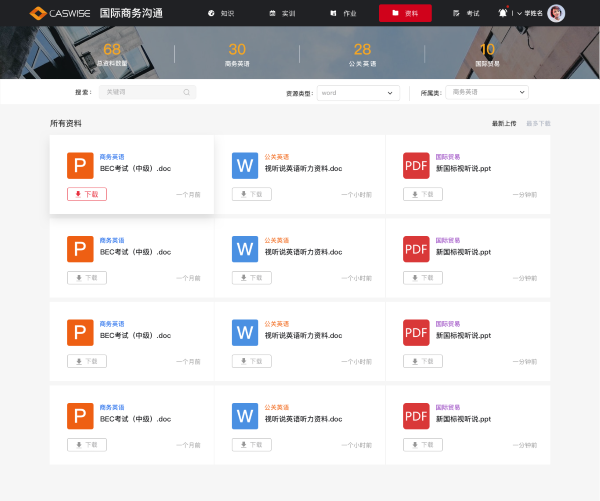This screenshot has height=501, width=600.
Task: Click the magnifier icon in the search box
Action: (186, 92)
